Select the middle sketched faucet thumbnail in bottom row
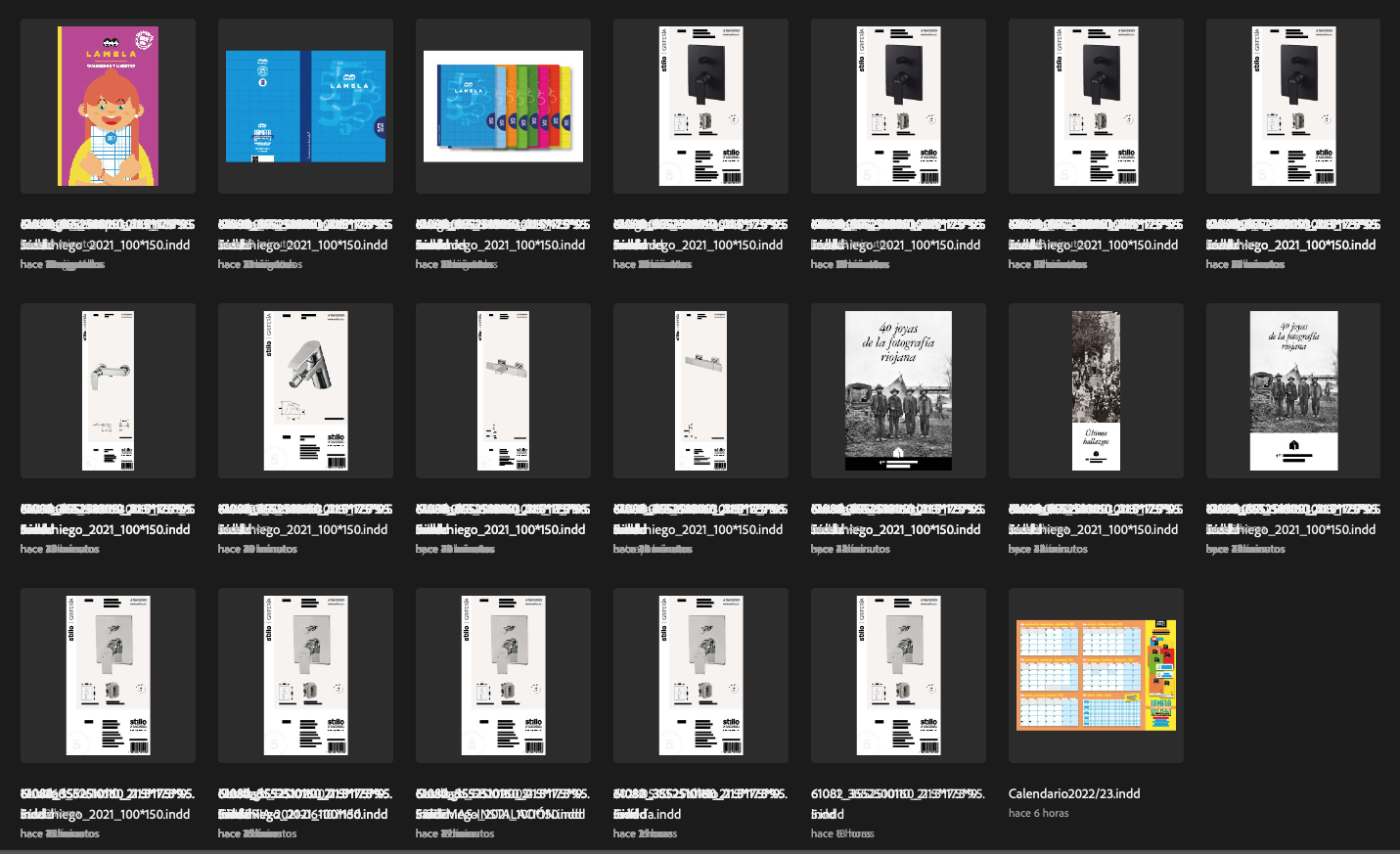 tap(503, 675)
